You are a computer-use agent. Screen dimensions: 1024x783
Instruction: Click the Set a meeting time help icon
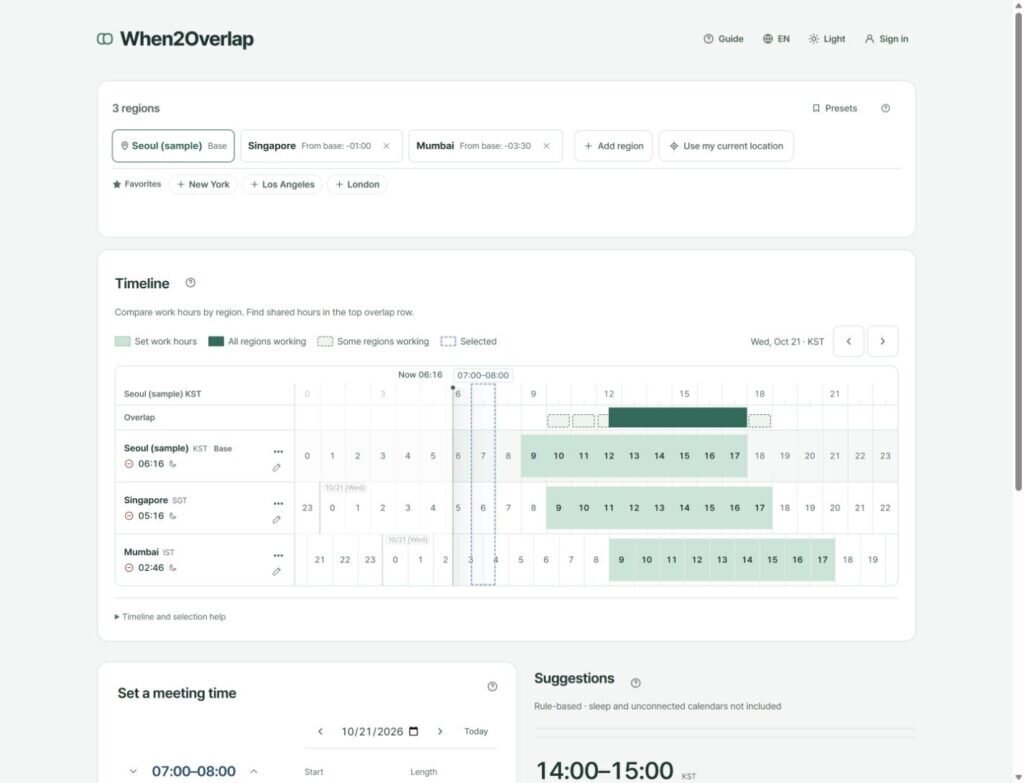pos(492,686)
